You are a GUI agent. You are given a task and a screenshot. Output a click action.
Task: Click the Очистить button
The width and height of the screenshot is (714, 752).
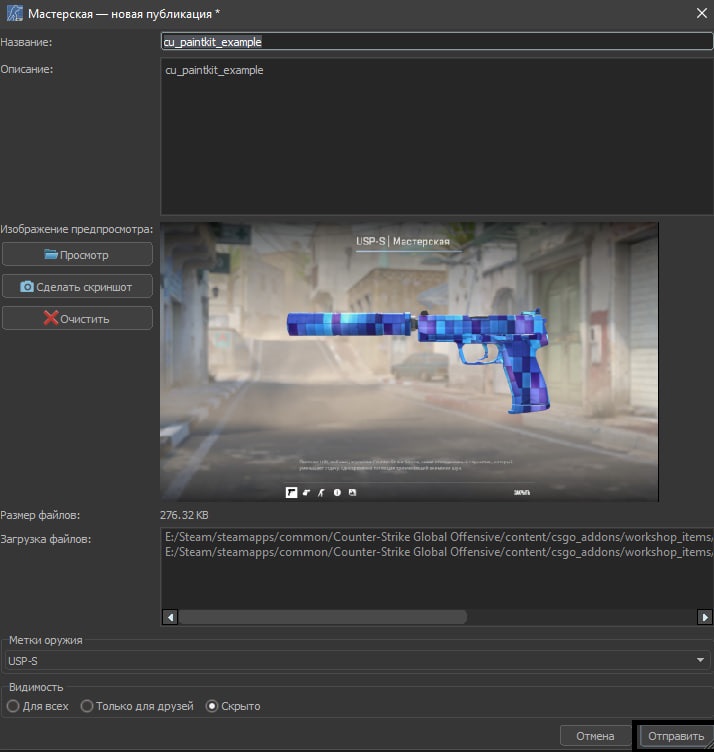click(77, 318)
